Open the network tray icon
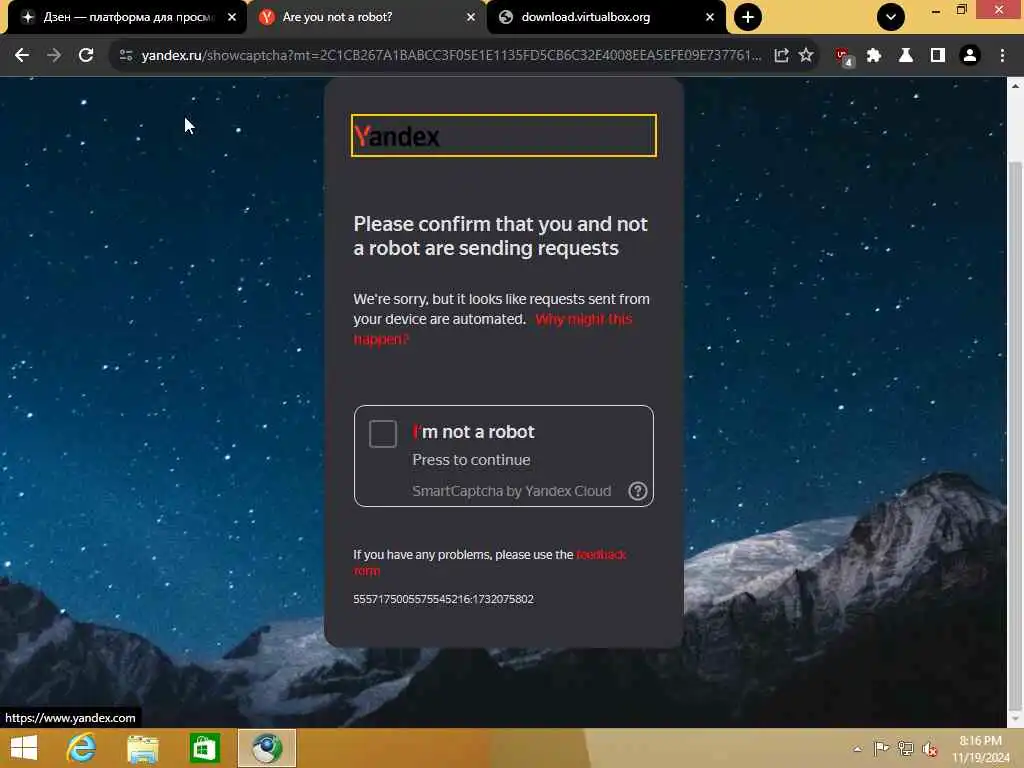This screenshot has width=1024, height=768. [x=905, y=748]
